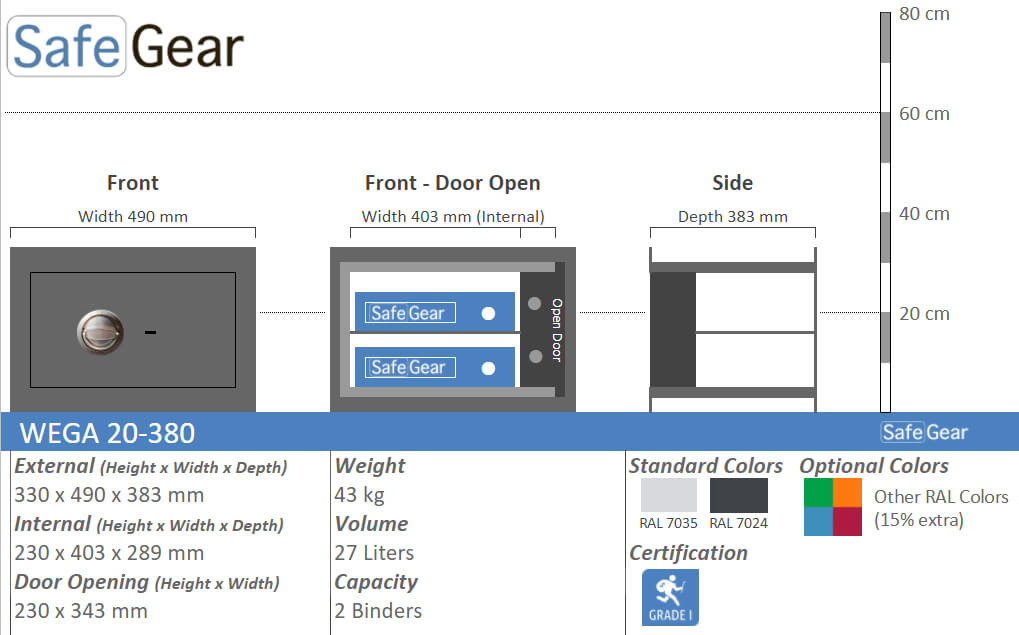Viewport: 1019px width, 635px height.
Task: Click the lower SafeGear binder in open safe
Action: tap(435, 367)
